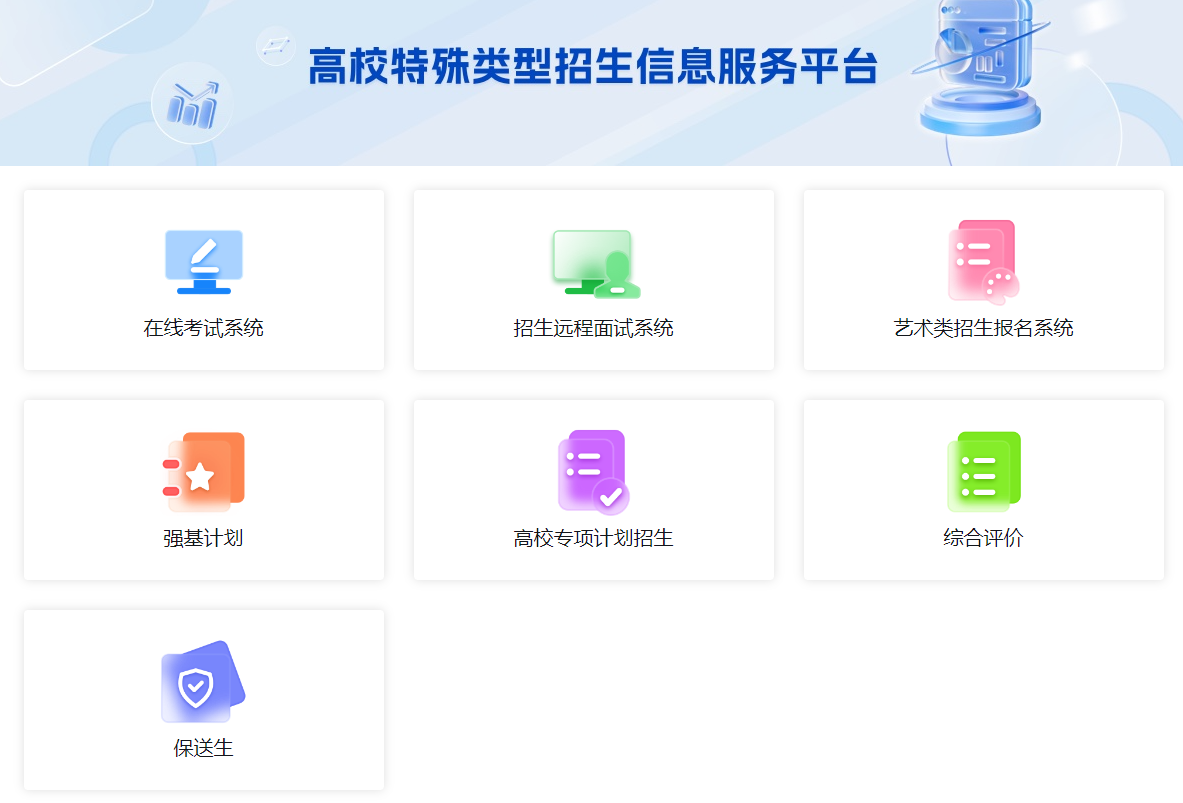Click the 3D illustration's round blue pedestal
Image resolution: width=1183 pixels, height=803 pixels.
980,118
